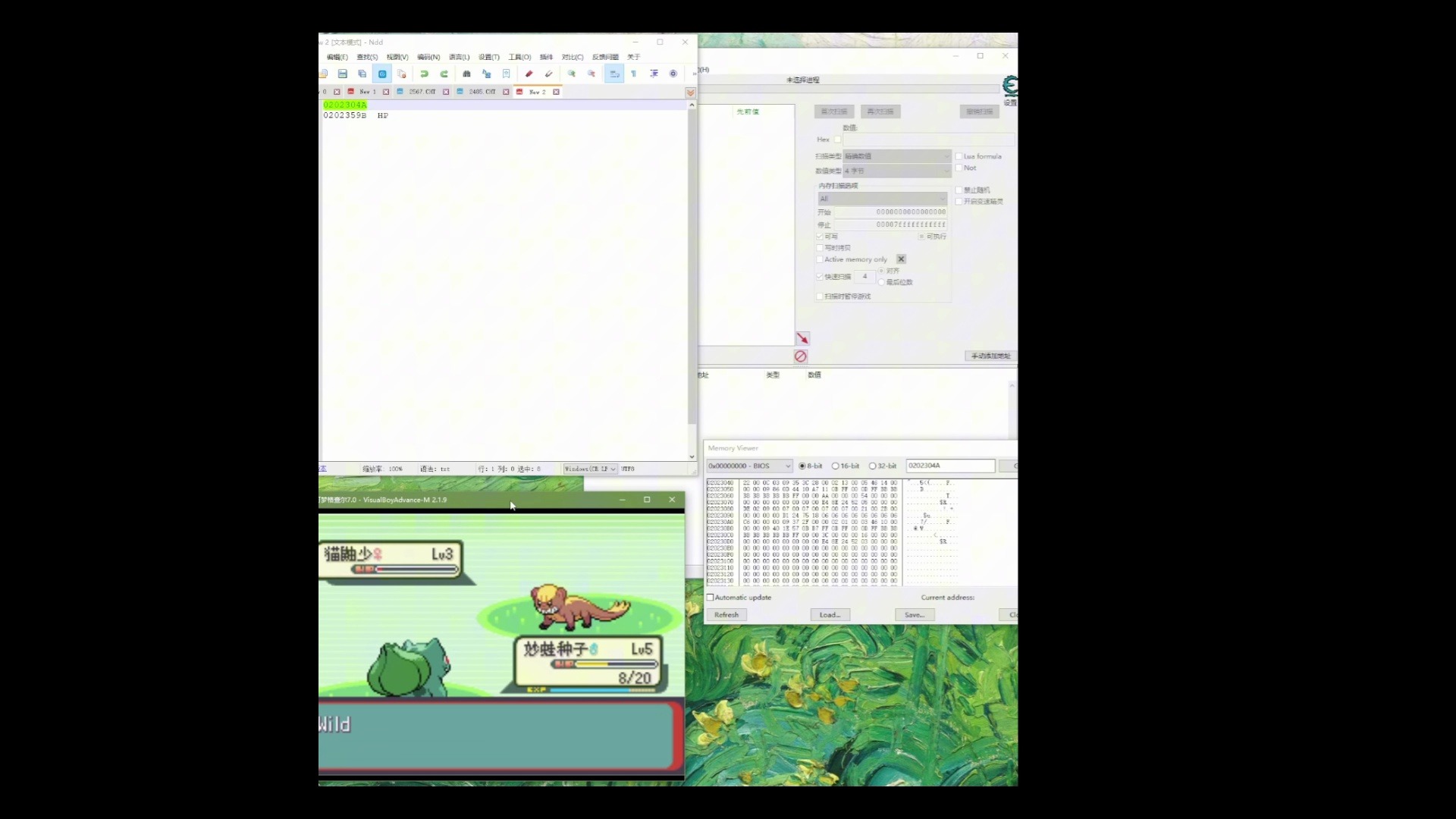Click the 数值 value input field
Viewport: 1456px width, 819px height.
929,140
